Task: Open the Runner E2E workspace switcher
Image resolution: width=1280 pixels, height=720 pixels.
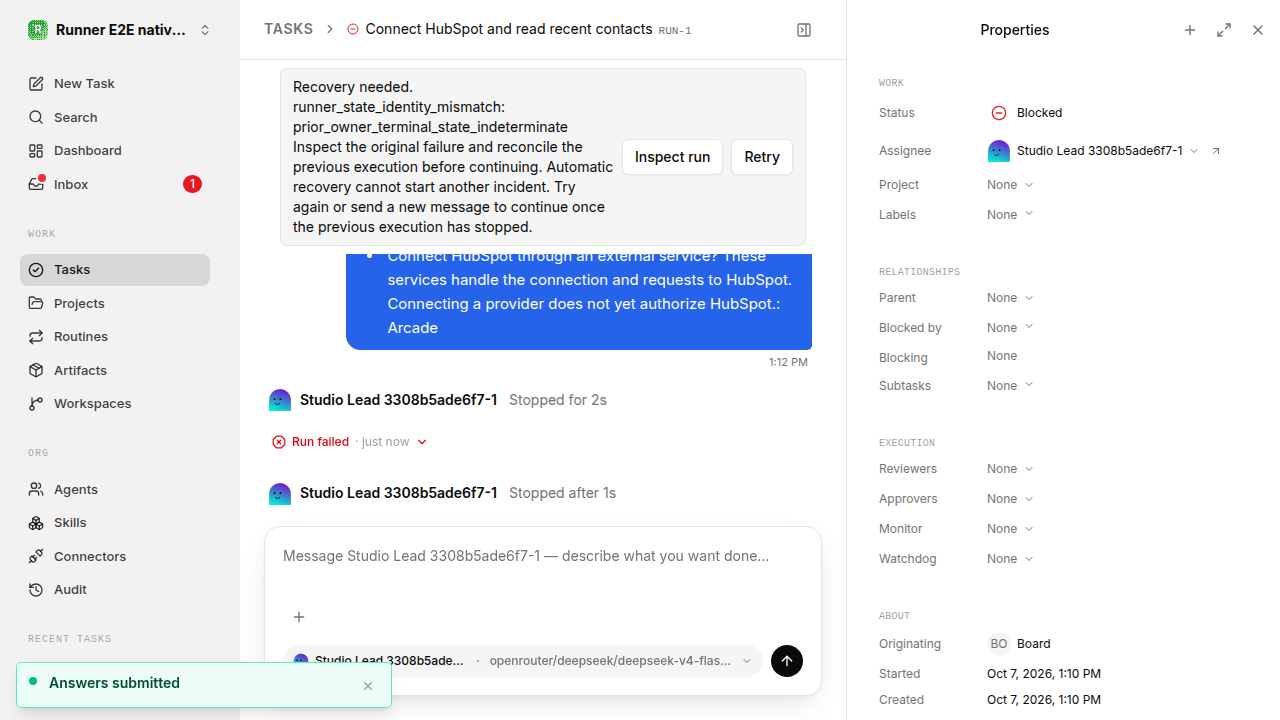Action: [120, 30]
